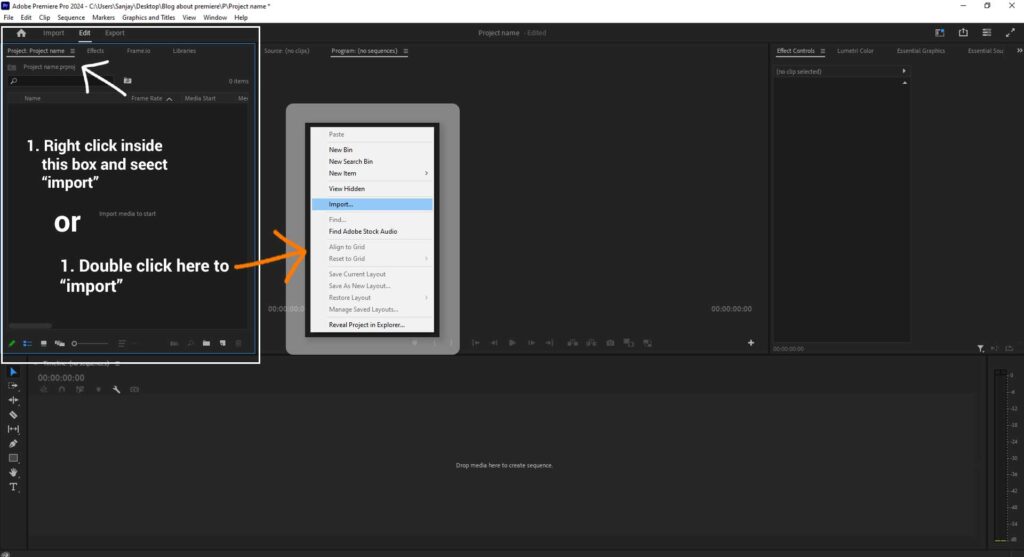This screenshot has height=557, width=1024.
Task: Create new search bin from query icon
Action: (x=127, y=81)
